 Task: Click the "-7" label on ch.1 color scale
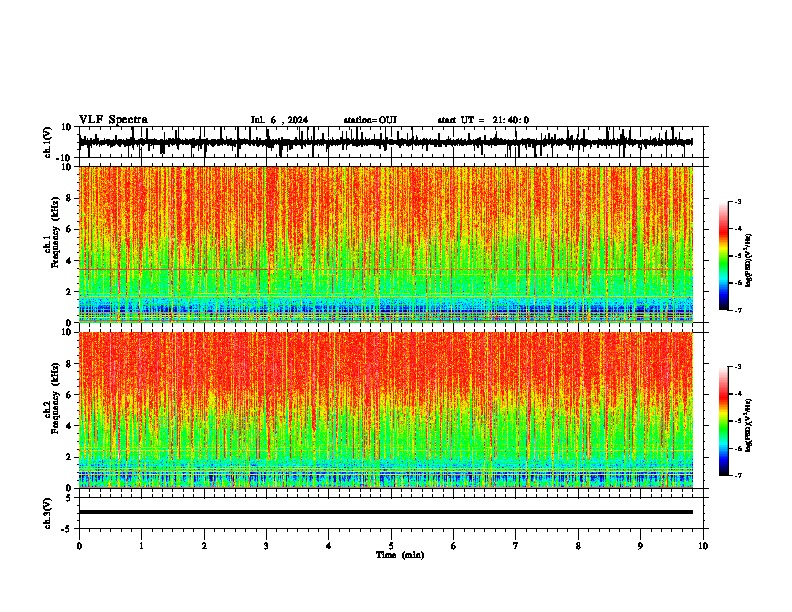(737, 310)
